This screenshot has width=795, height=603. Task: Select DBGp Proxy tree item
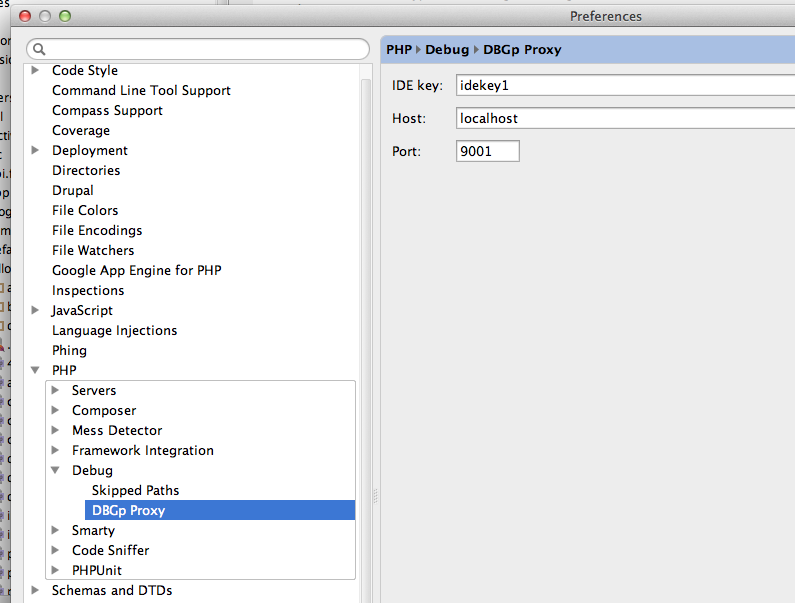[x=220, y=510]
